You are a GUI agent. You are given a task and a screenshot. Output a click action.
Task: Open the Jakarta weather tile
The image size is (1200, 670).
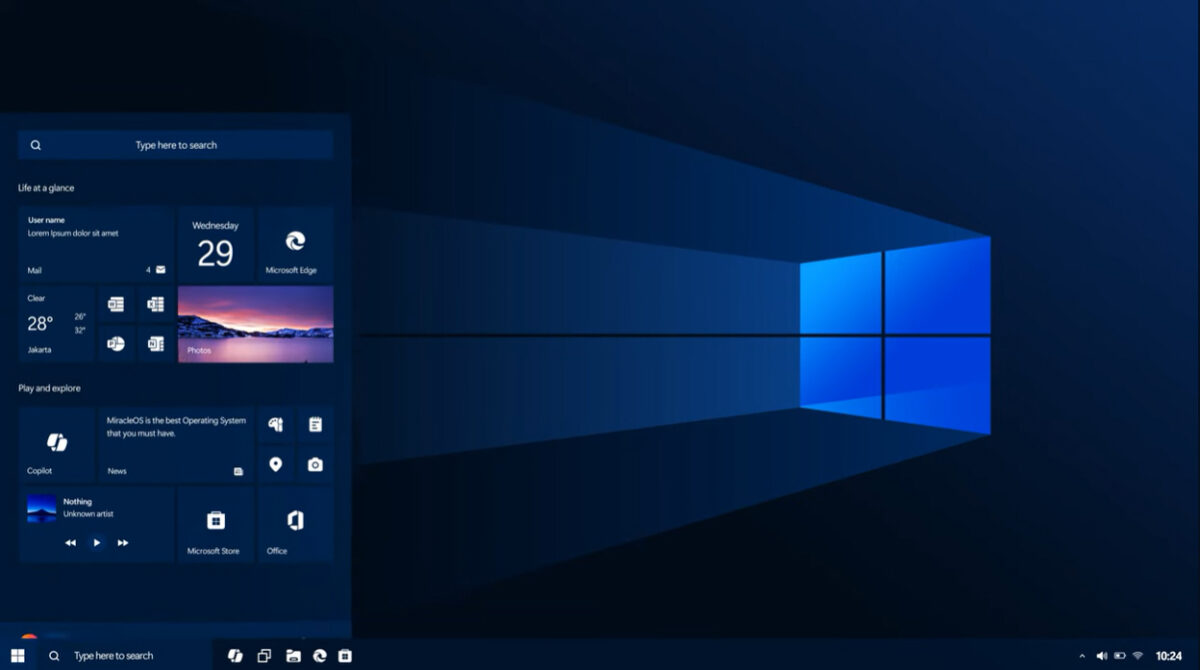click(x=55, y=322)
